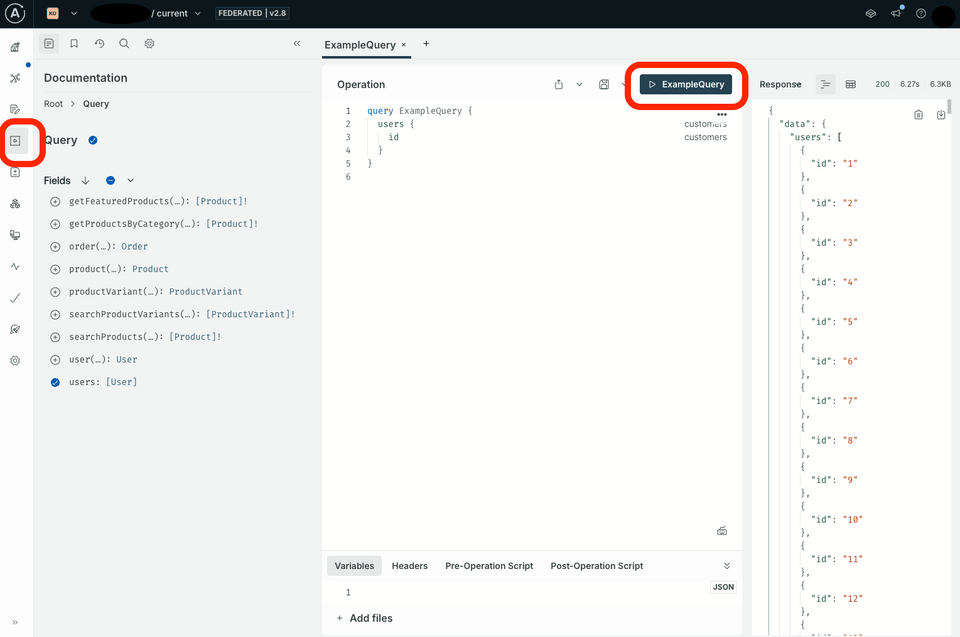
Task: Click the keyboard shortcuts icon in editor
Action: point(722,531)
